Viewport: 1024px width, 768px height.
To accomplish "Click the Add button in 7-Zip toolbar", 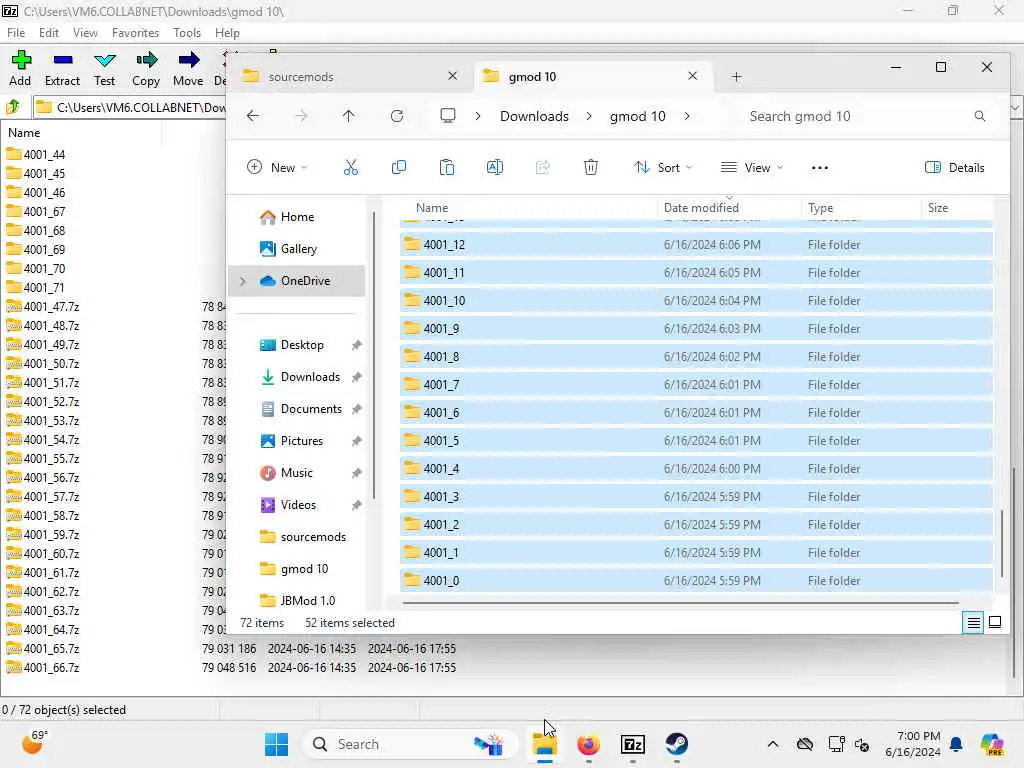I will 20,69.
